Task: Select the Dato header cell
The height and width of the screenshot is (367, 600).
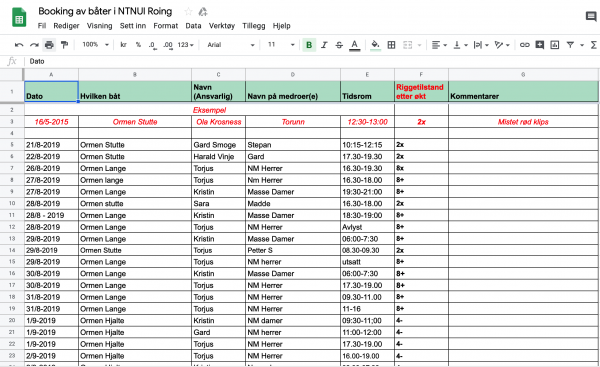Action: 51,91
